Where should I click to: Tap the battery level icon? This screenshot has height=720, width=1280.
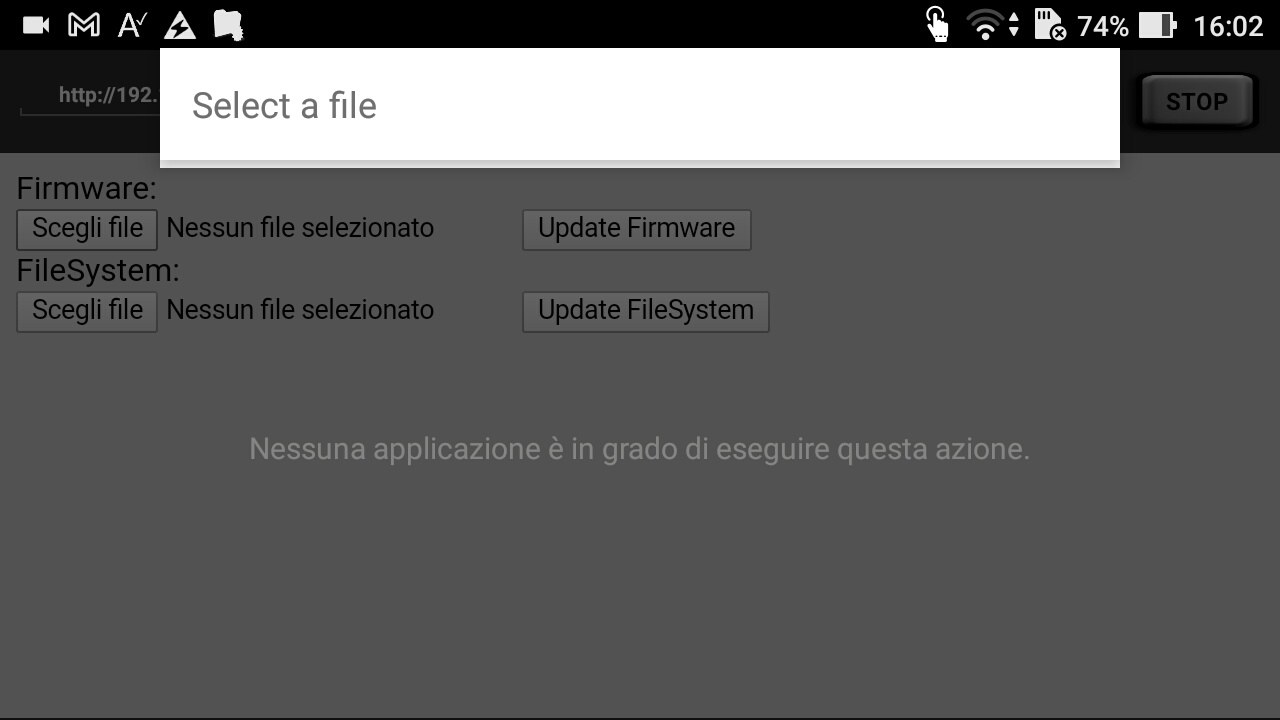[x=1158, y=25]
